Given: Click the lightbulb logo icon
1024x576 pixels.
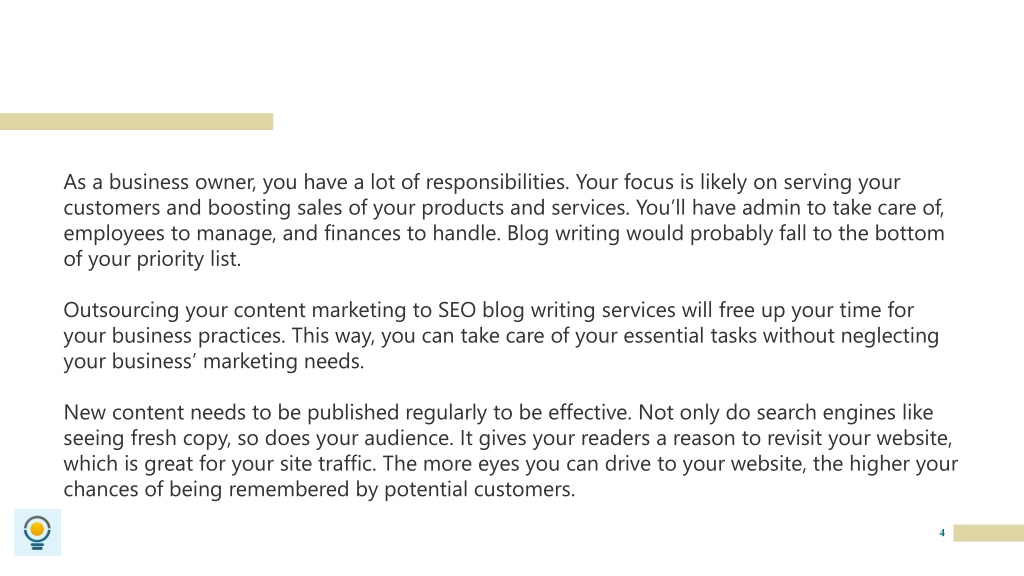Looking at the screenshot, I should (37, 532).
